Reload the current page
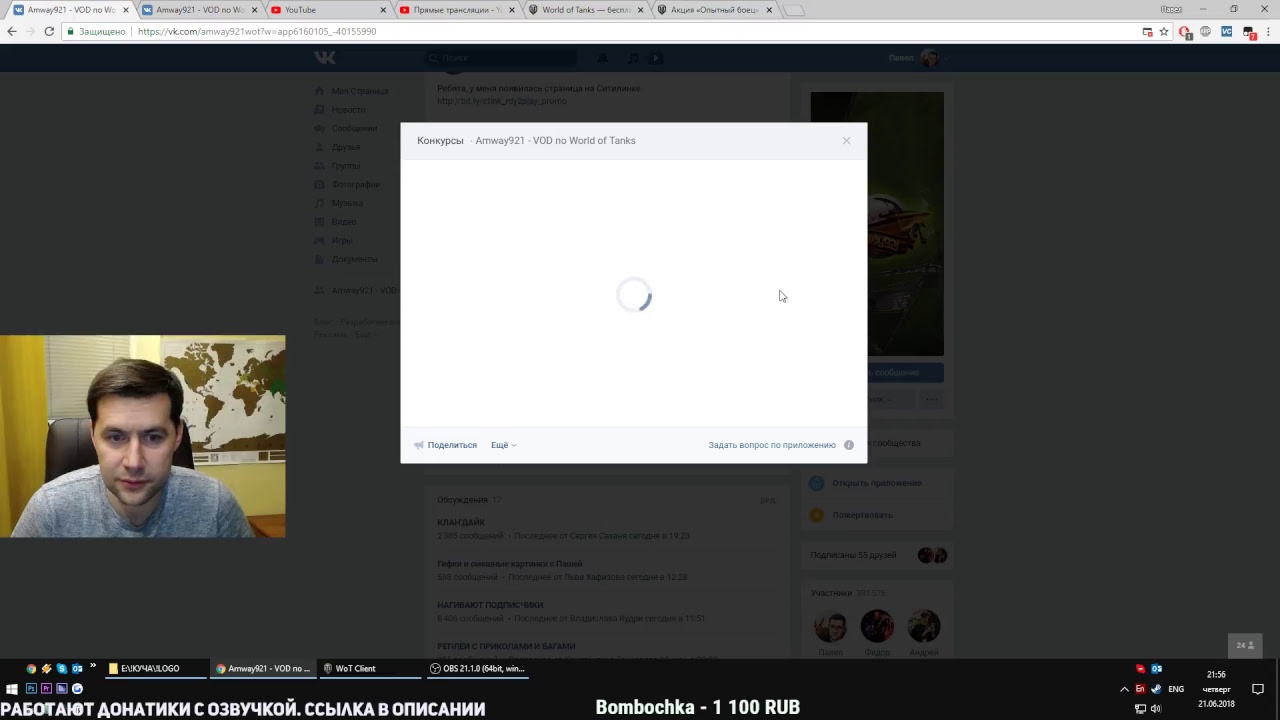Viewport: 1280px width, 720px height. point(49,32)
